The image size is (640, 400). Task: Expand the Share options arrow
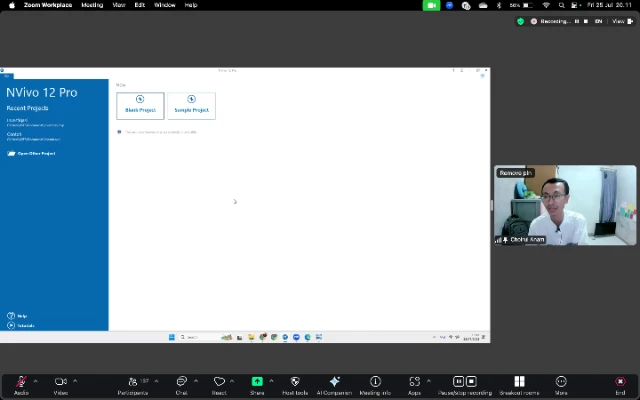click(x=271, y=381)
